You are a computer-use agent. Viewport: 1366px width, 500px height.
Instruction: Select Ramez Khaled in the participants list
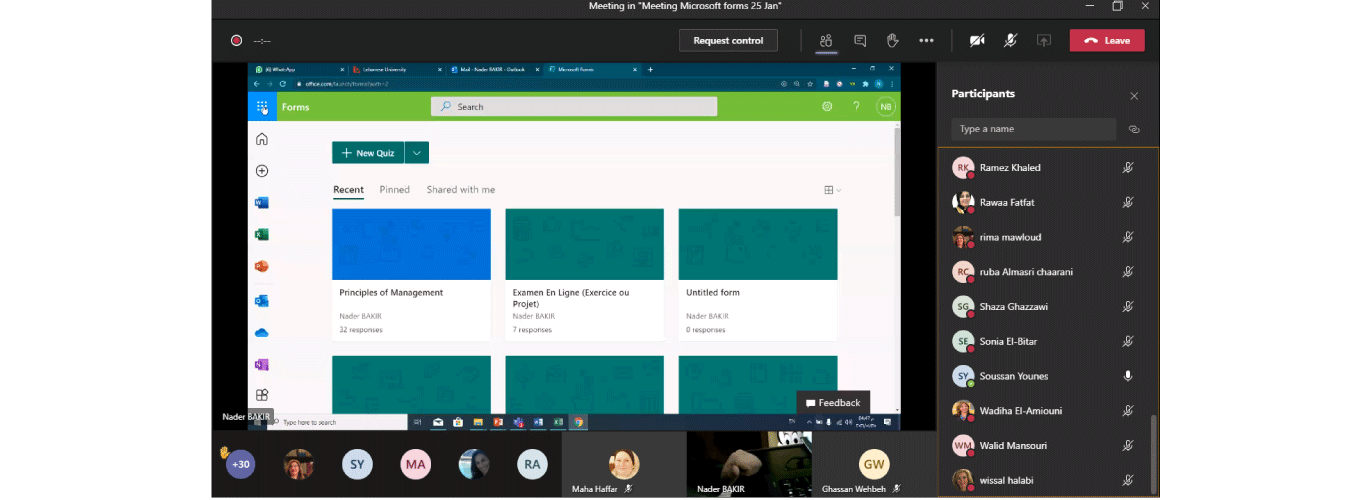1010,168
